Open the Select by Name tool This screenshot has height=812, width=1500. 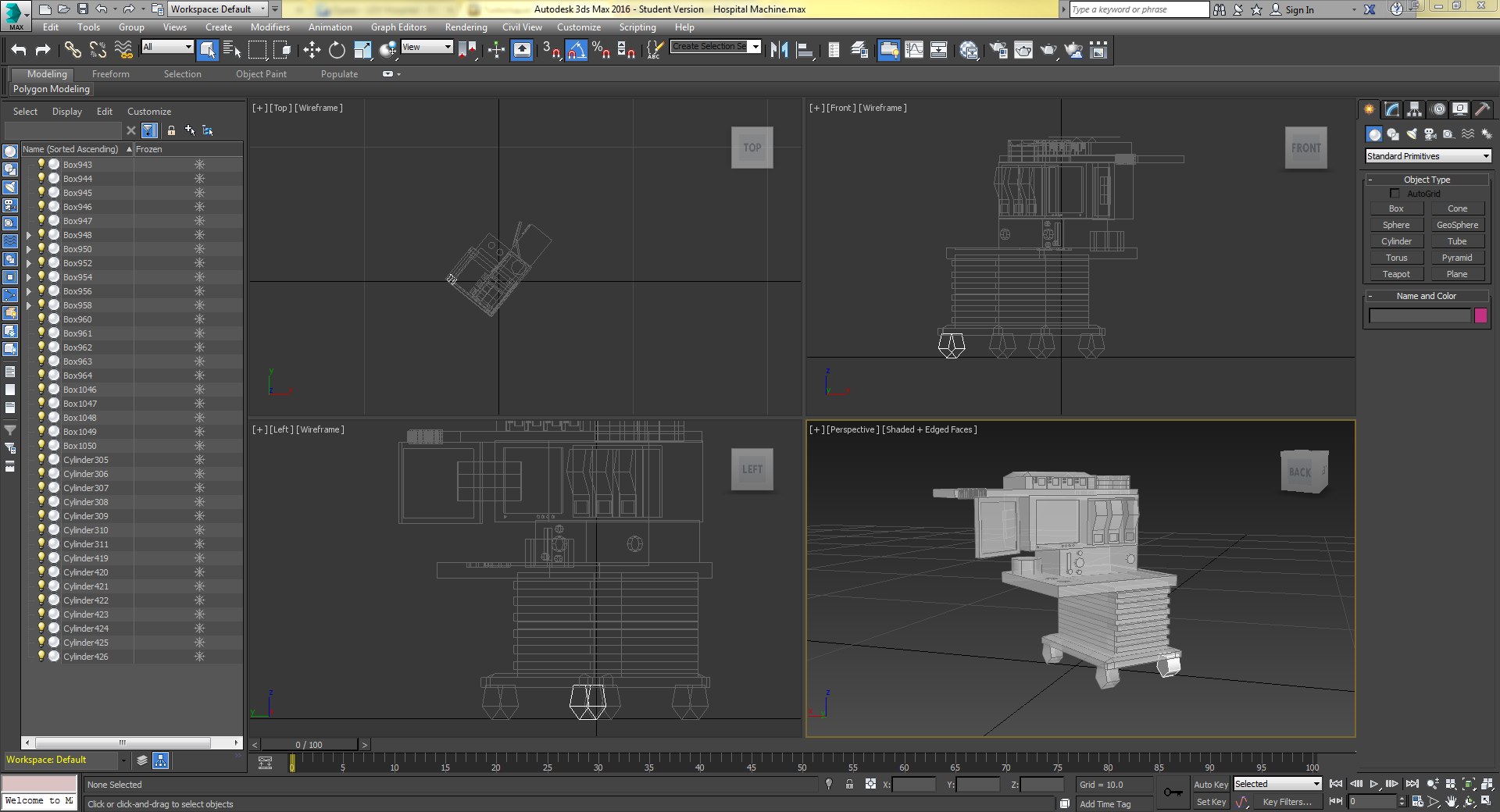232,50
